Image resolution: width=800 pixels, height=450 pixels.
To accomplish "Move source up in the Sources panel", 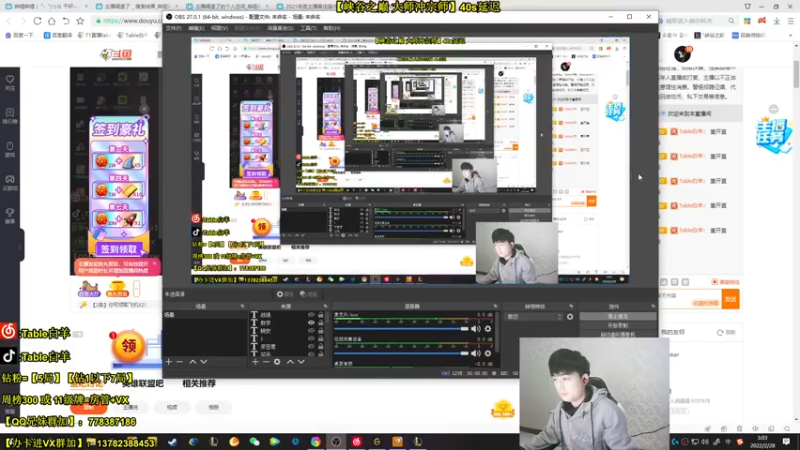I will (x=290, y=362).
